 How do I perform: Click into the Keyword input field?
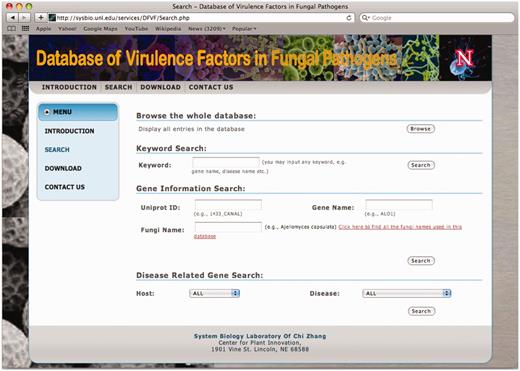click(226, 162)
